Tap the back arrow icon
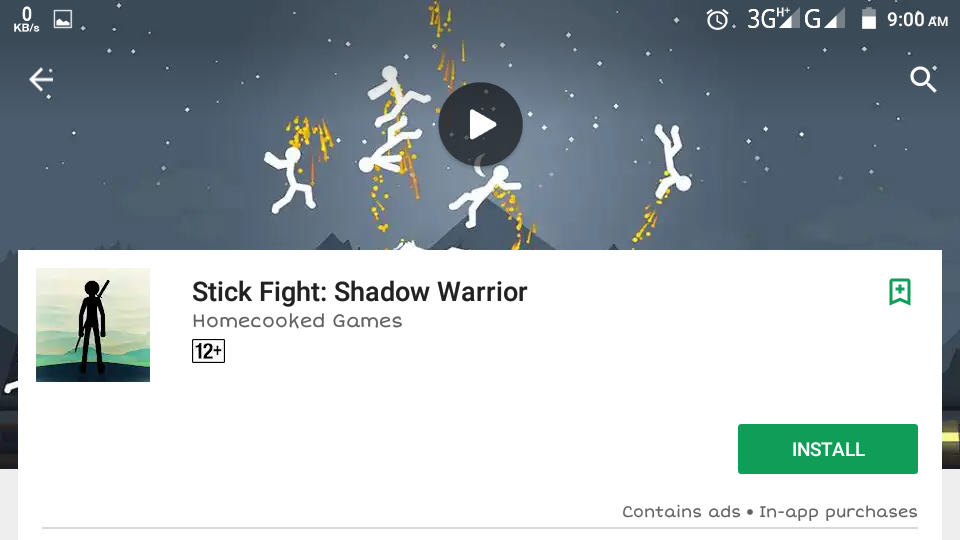Screen dimensions: 960x540 (41, 80)
